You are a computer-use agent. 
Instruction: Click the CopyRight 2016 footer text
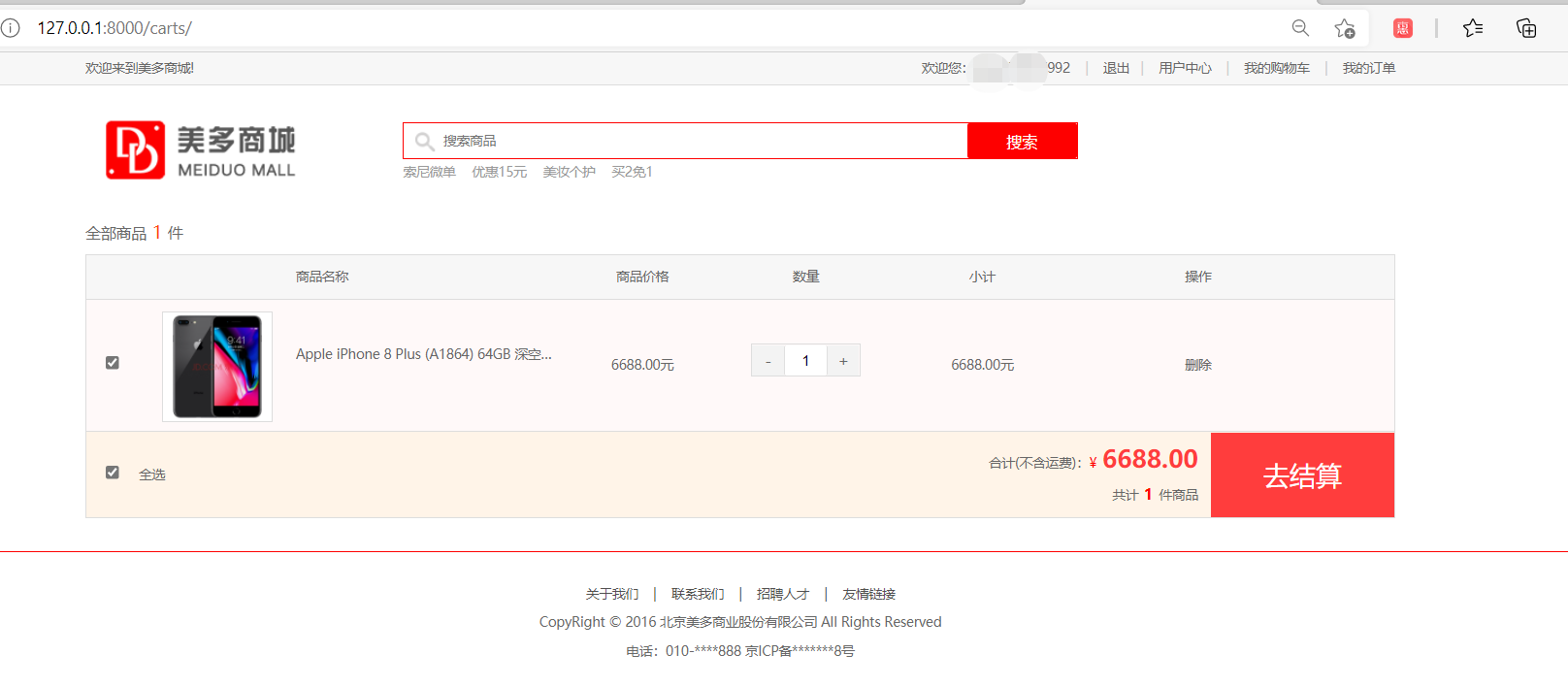740,622
